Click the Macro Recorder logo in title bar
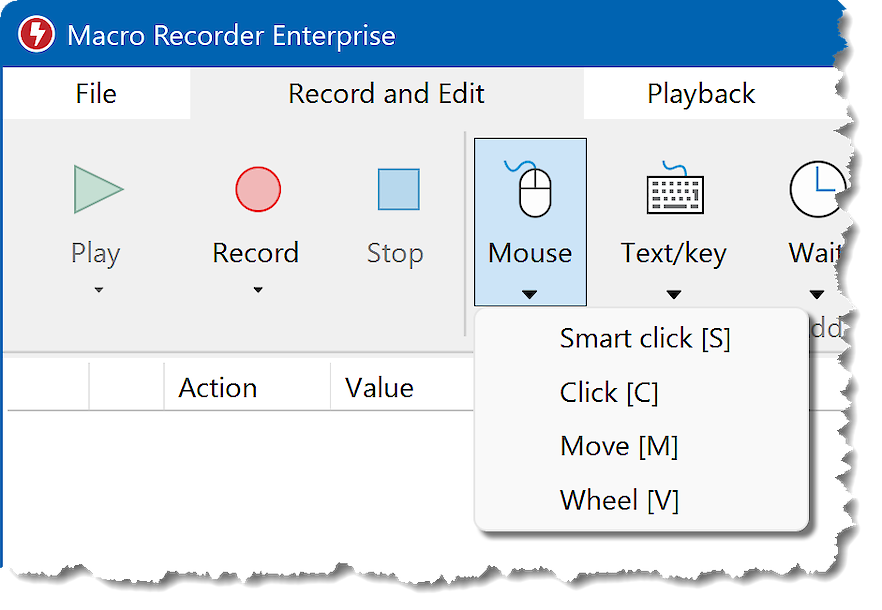This screenshot has height=610, width=882. click(x=37, y=36)
